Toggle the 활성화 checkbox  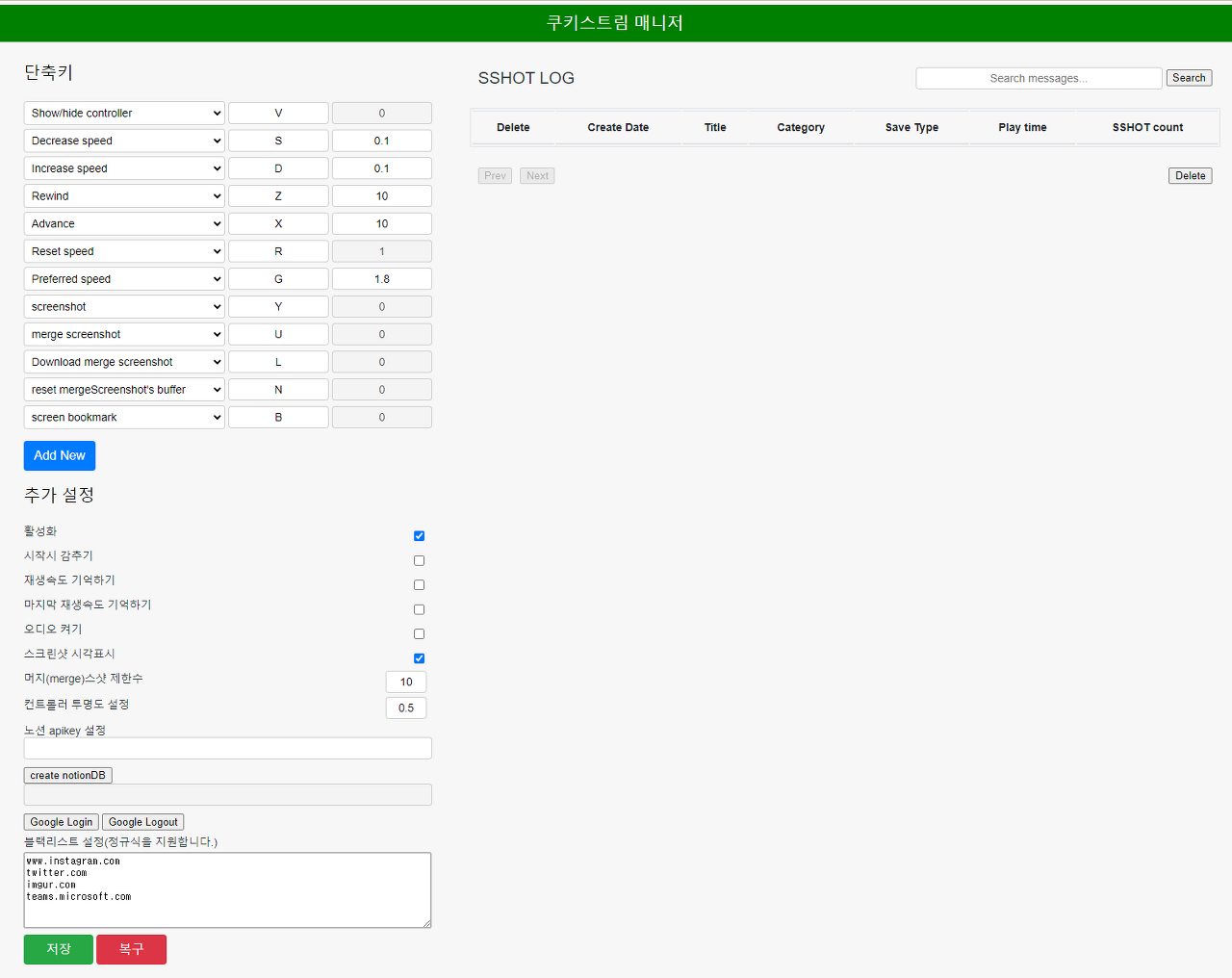[419, 536]
